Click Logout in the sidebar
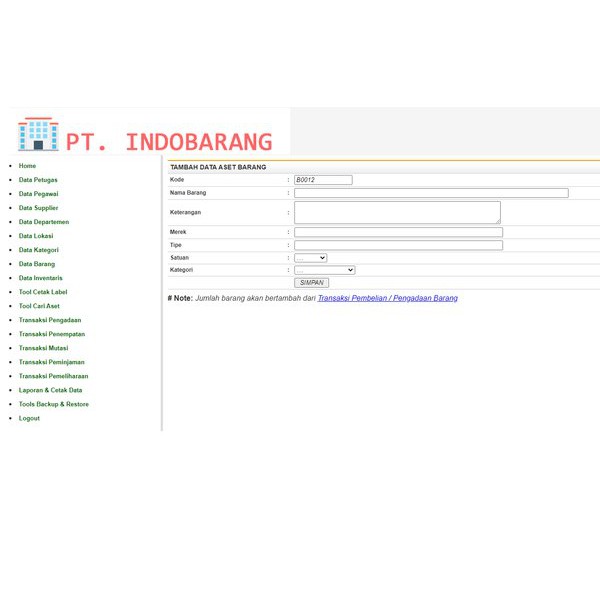 pos(29,418)
